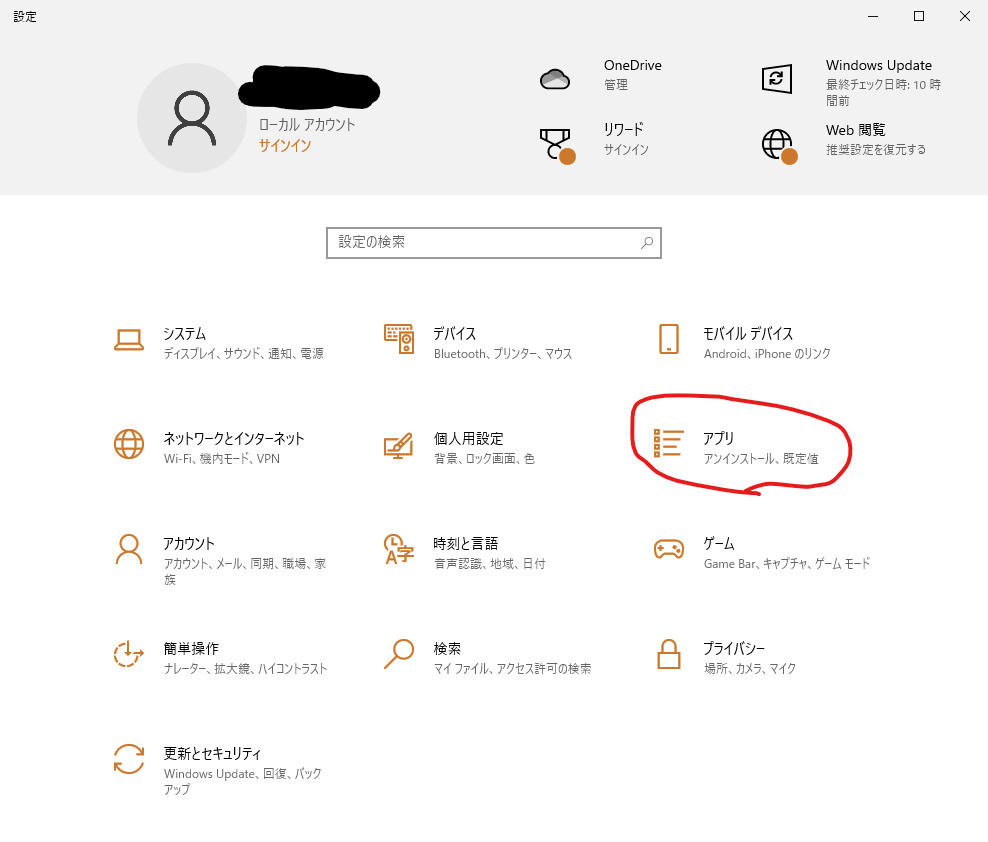The image size is (988, 842).
Task: Click inside the 設定の検索 search field
Action: click(485, 242)
